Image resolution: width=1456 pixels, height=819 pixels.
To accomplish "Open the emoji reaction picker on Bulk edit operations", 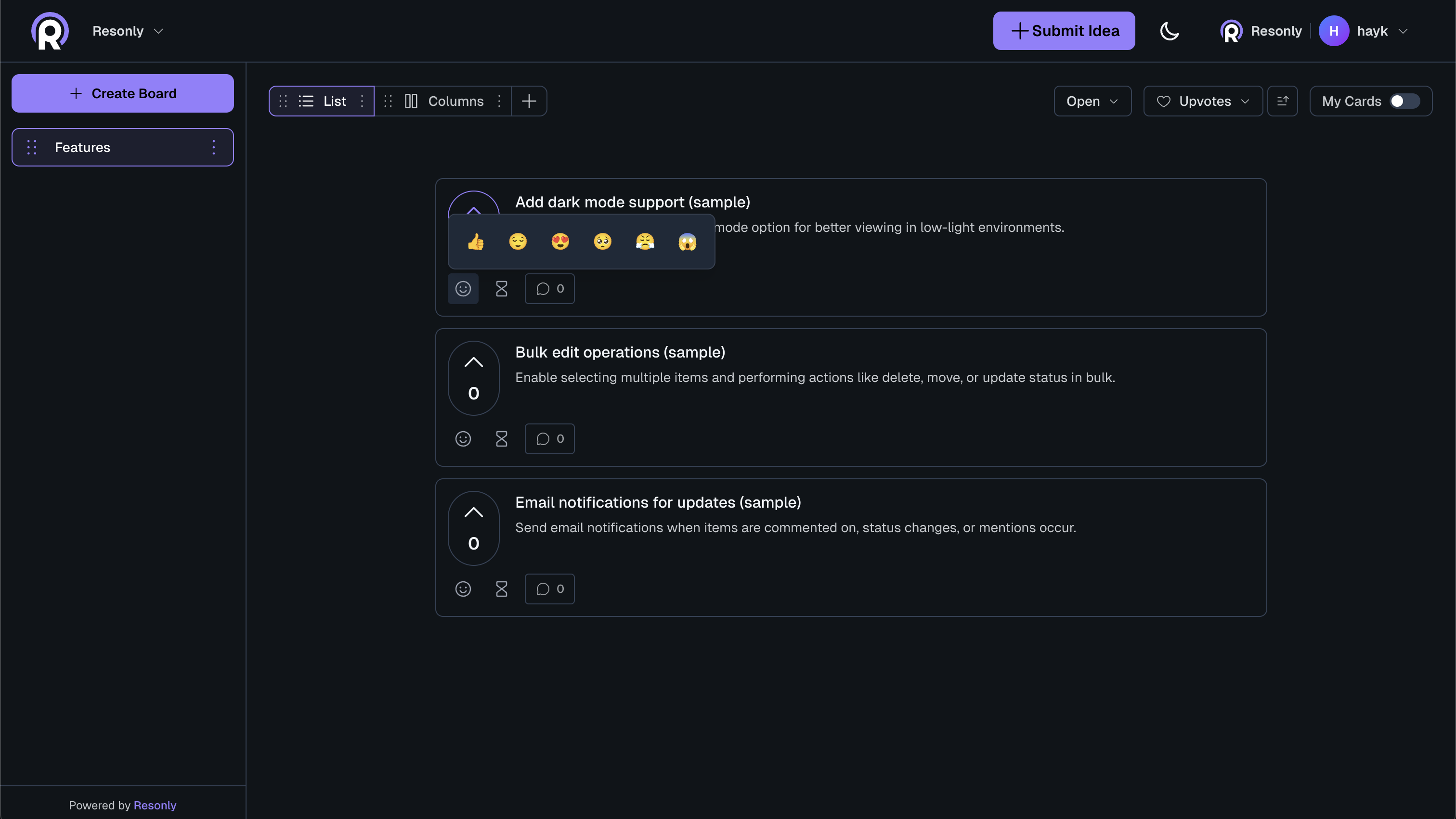I will point(463,438).
